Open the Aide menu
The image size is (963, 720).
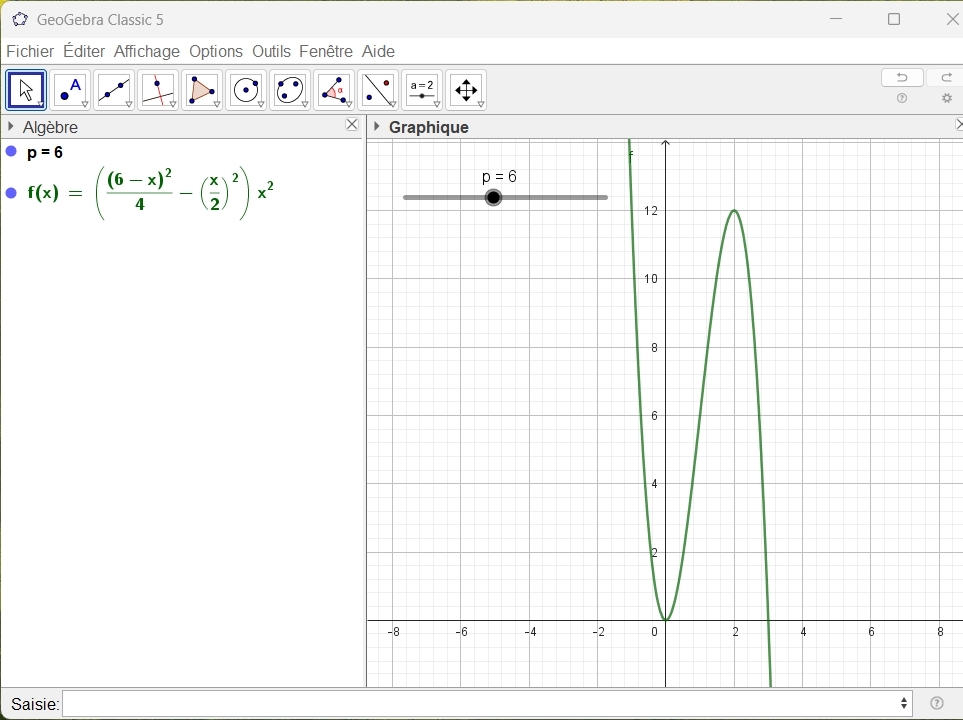[x=378, y=52]
